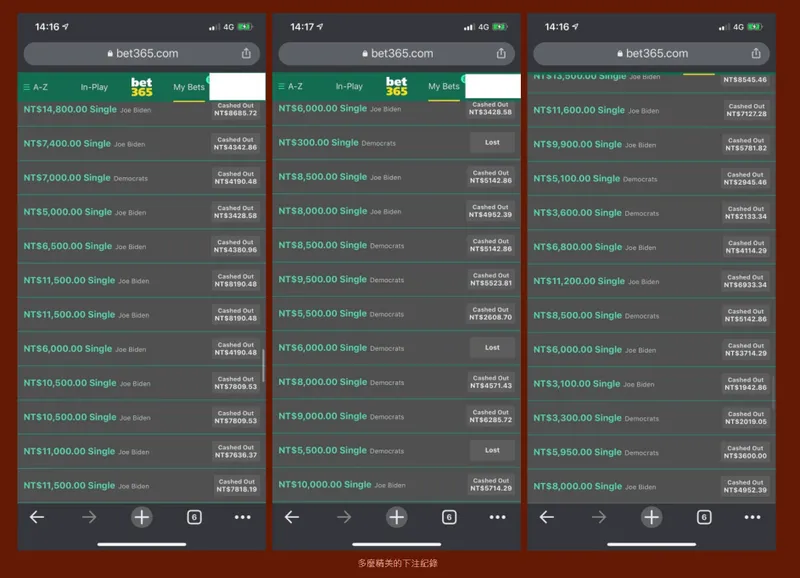Viewport: 800px width, 578px height.
Task: Tap the plus new-tab icon on the middle phone
Action: point(396,517)
